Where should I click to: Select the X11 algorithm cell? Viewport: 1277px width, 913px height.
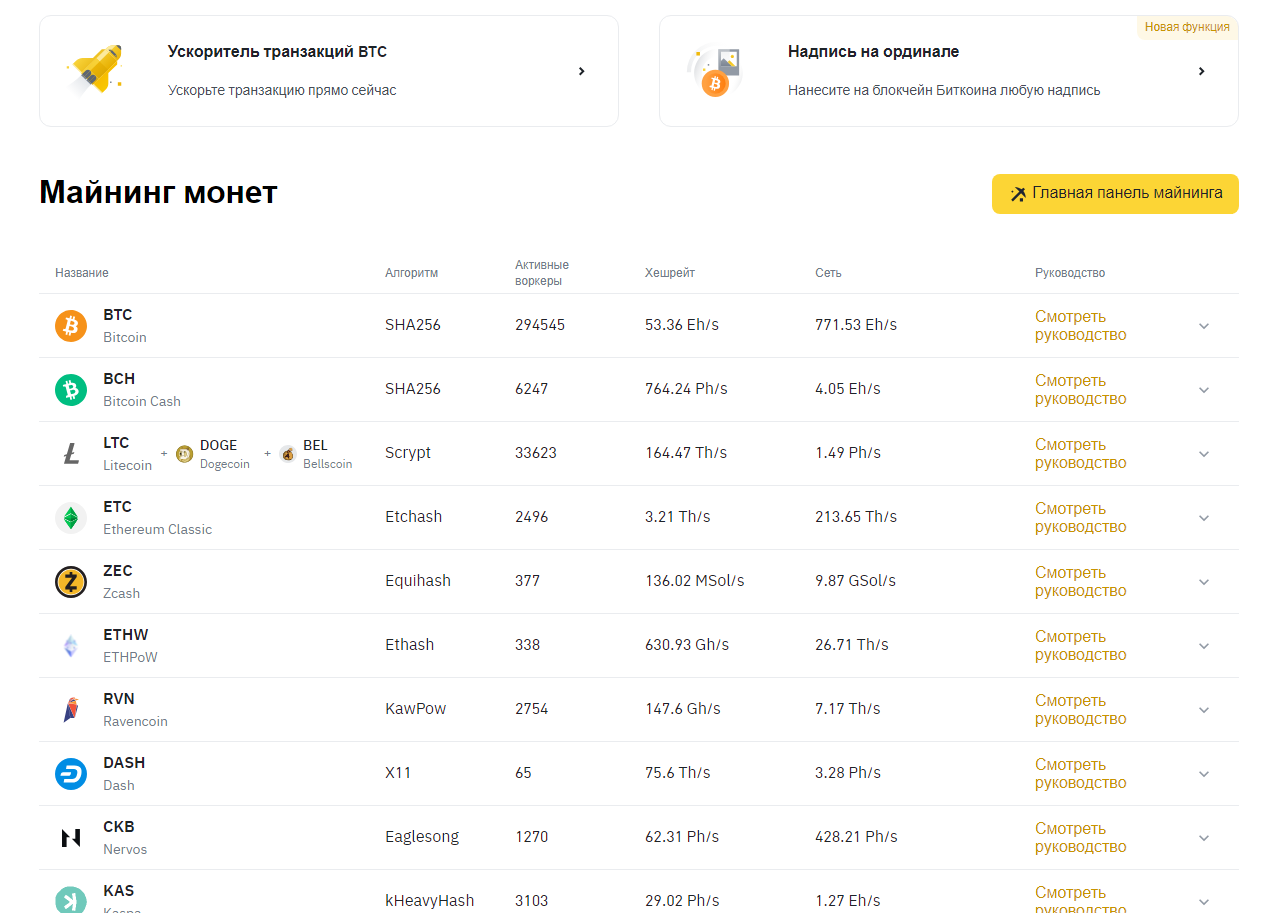(398, 773)
